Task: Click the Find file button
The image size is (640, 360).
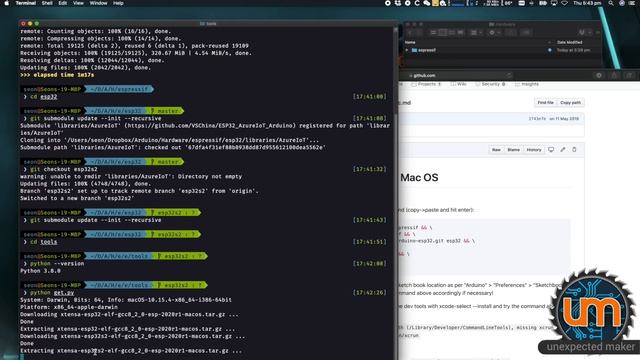Action: [x=545, y=102]
